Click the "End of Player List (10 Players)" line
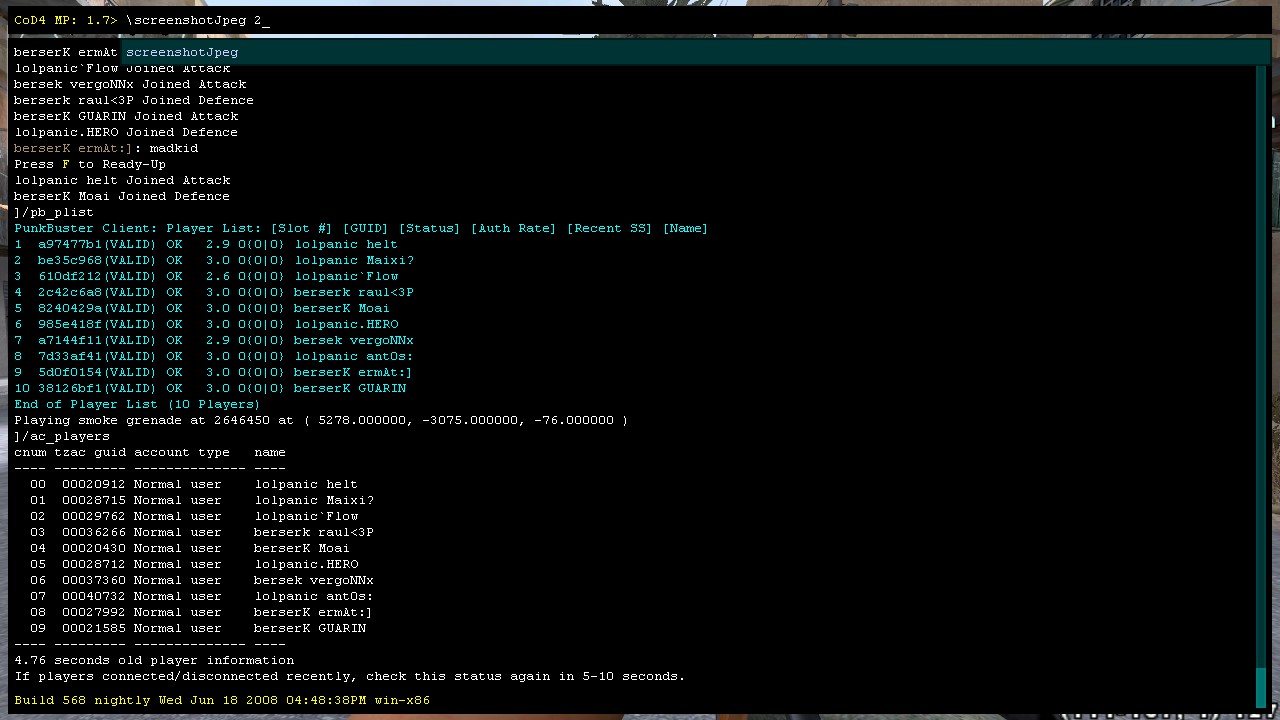1280x720 pixels. point(138,404)
